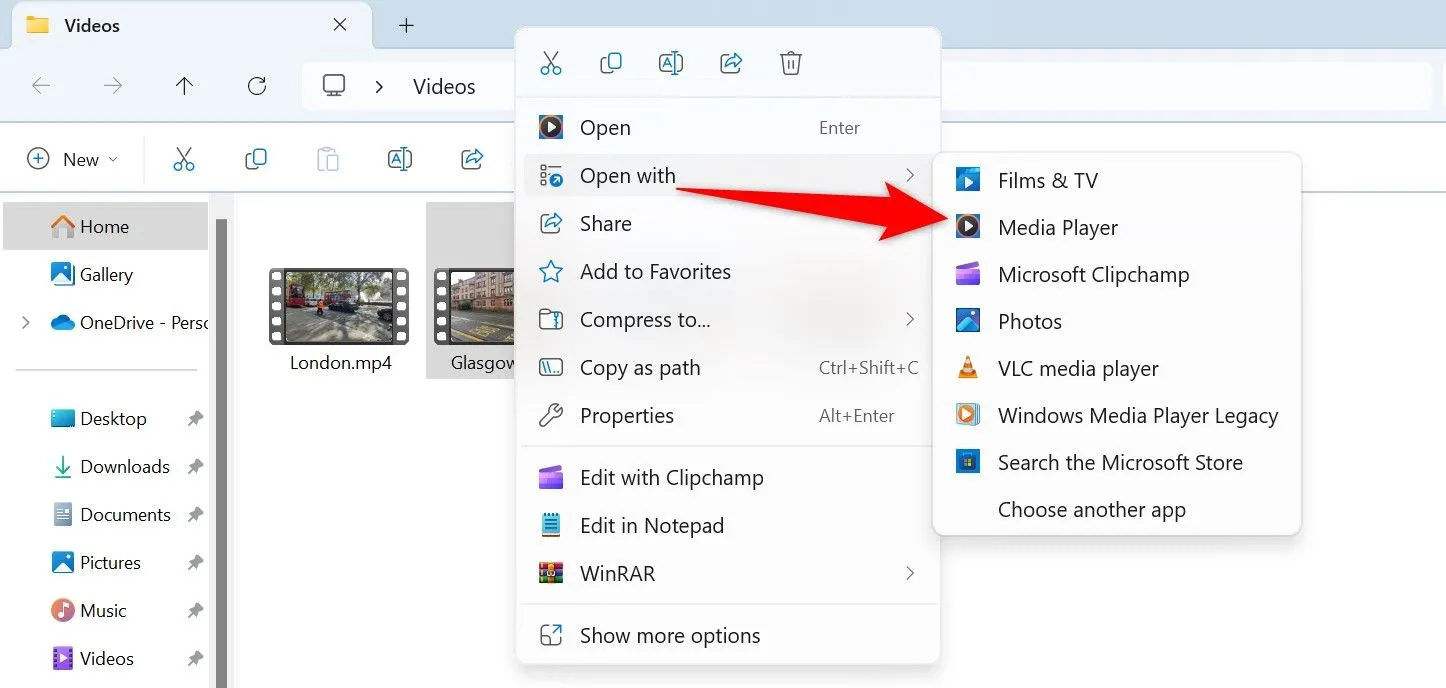The height and width of the screenshot is (688, 1446).
Task: Go up one folder level
Action: click(184, 86)
